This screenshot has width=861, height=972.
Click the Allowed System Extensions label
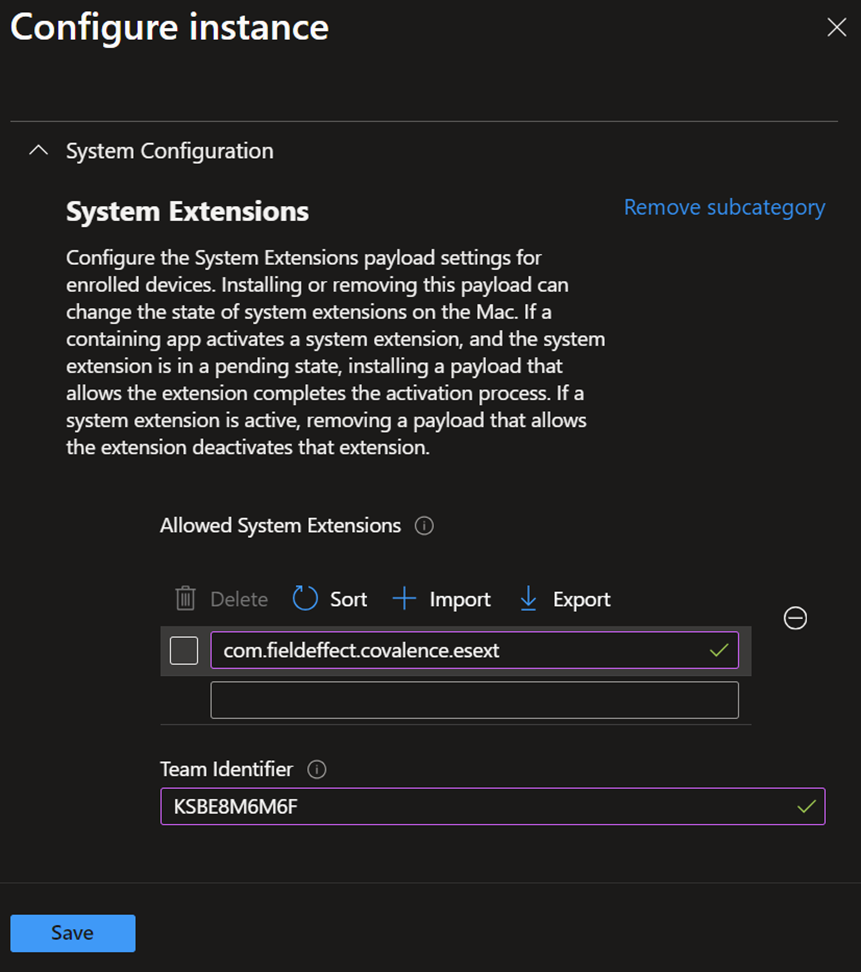280,526
